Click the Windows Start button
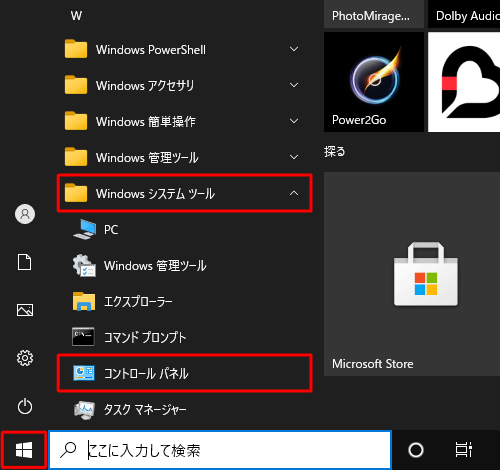This screenshot has height=470, width=500. coord(24,450)
